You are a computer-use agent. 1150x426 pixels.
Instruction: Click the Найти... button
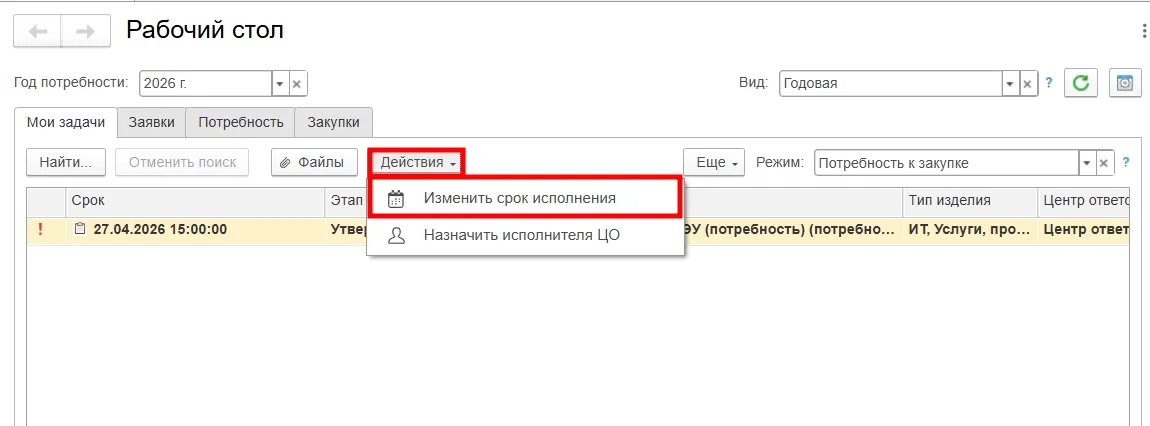point(66,163)
